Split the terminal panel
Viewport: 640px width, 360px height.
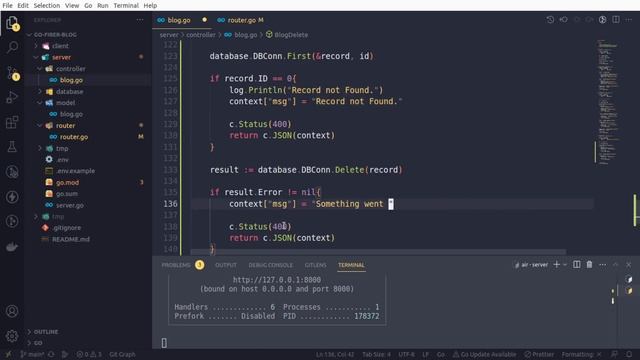(x=577, y=265)
